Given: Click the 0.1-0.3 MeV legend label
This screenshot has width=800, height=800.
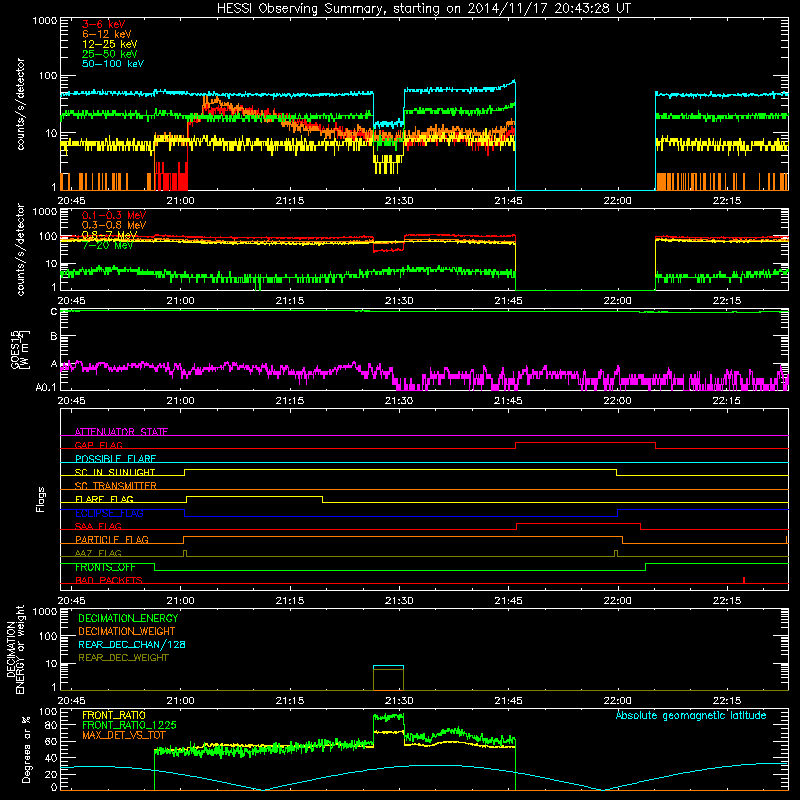Looking at the screenshot, I should (114, 215).
